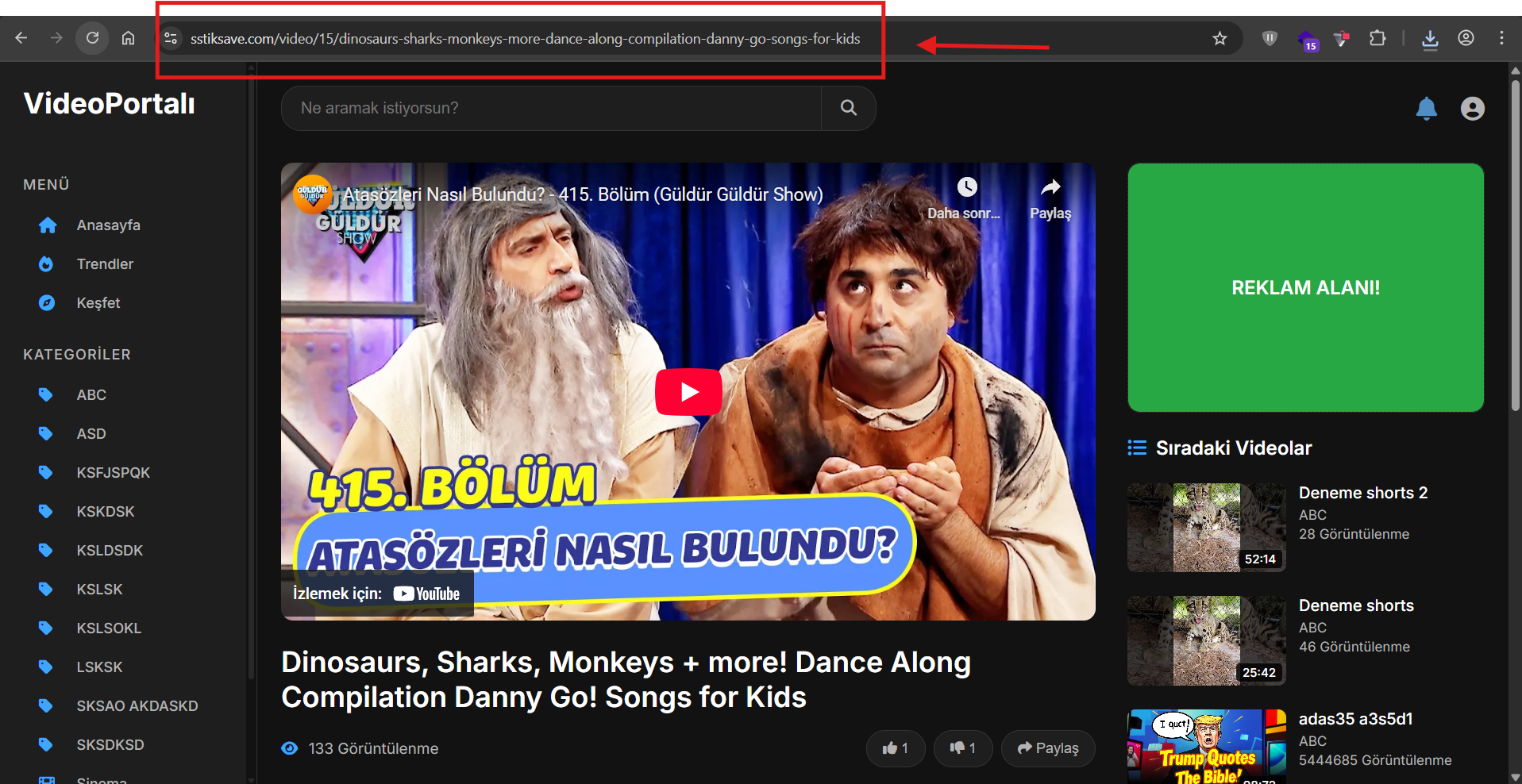Open the 'Deneme shorts 2' title link
Image resolution: width=1522 pixels, height=784 pixels.
tap(1363, 493)
